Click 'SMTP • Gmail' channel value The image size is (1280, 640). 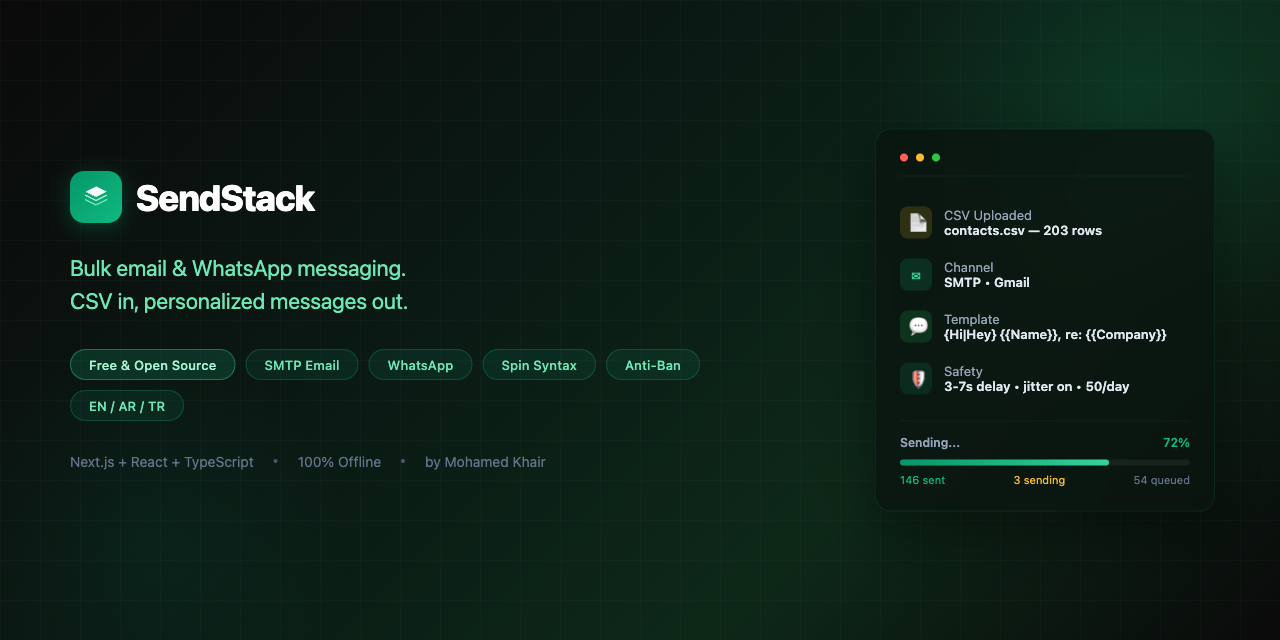click(987, 283)
